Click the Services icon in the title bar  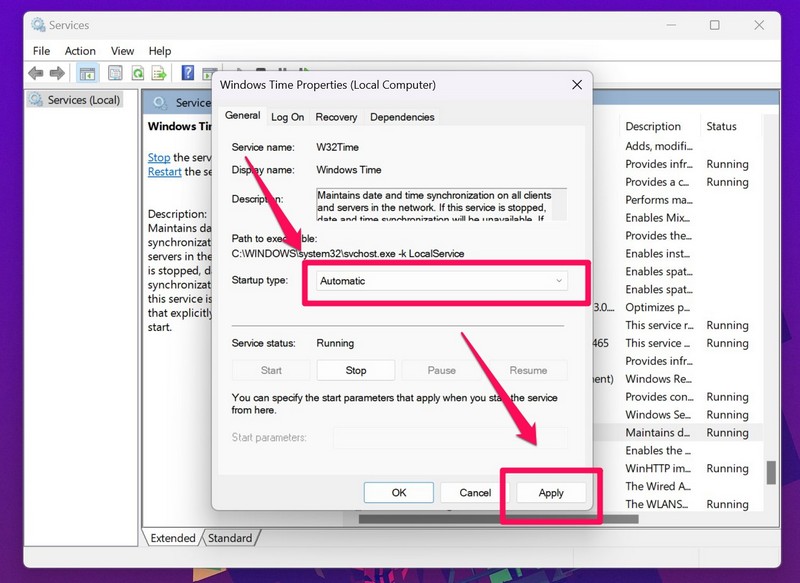click(x=40, y=25)
